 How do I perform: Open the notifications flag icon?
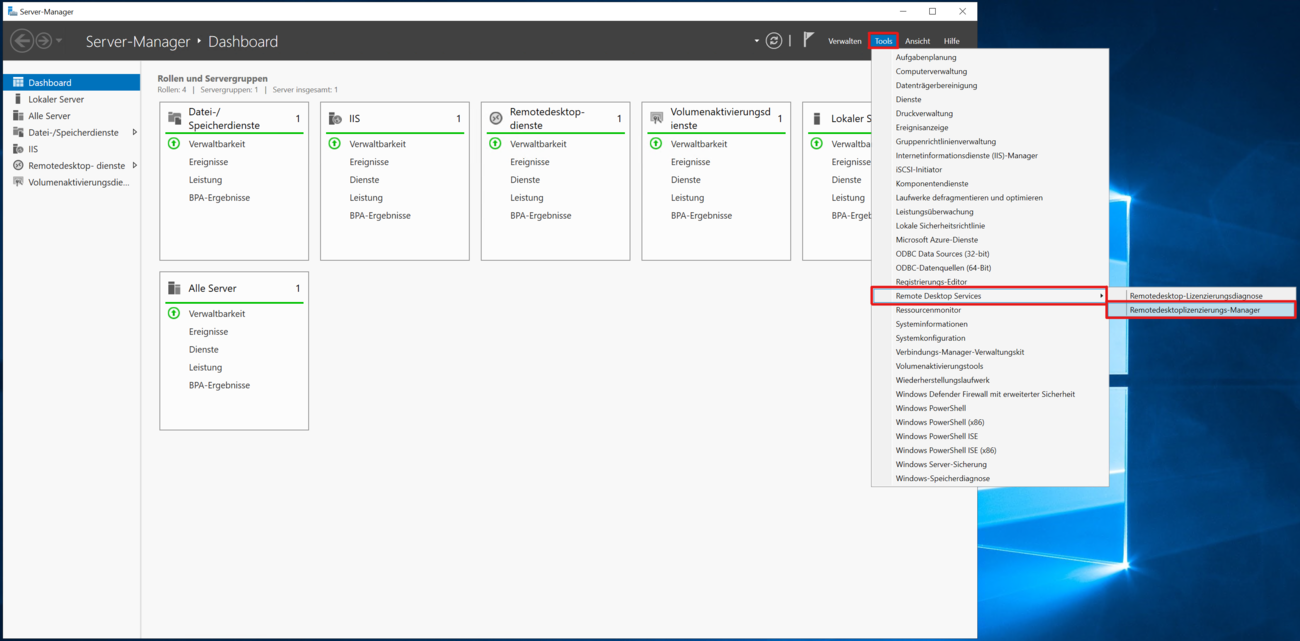coord(808,40)
